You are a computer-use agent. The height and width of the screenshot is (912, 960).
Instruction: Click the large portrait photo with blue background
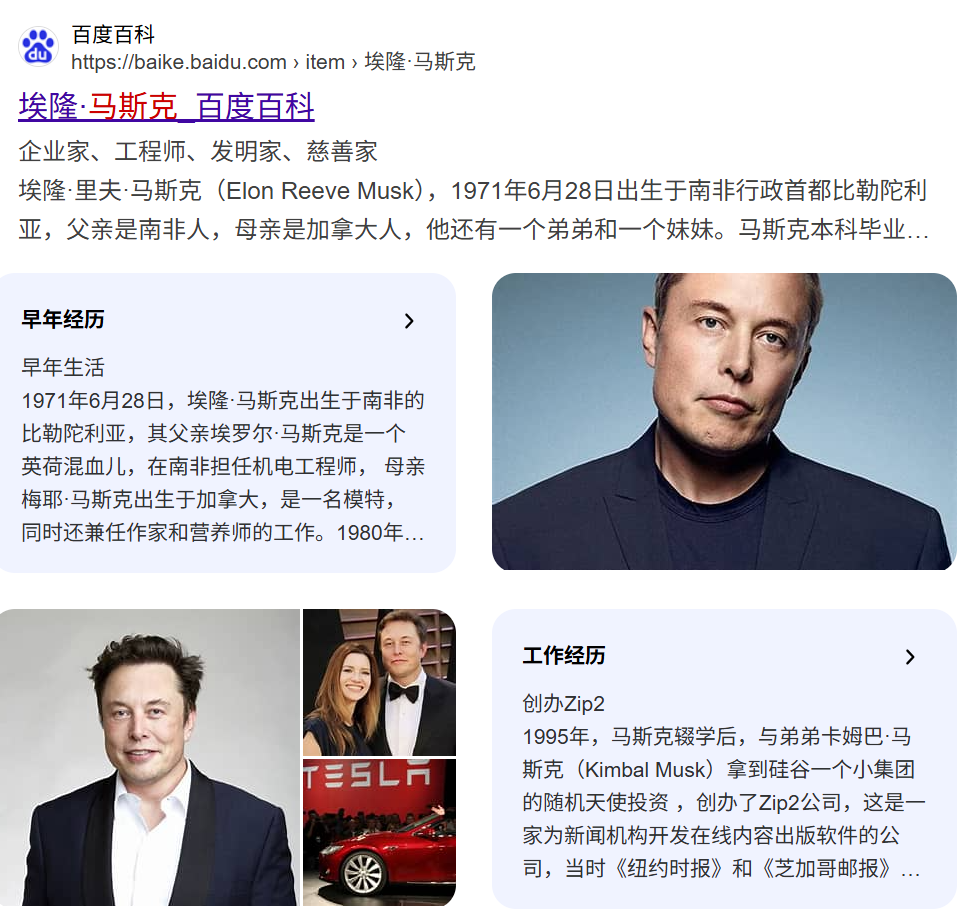pos(724,421)
